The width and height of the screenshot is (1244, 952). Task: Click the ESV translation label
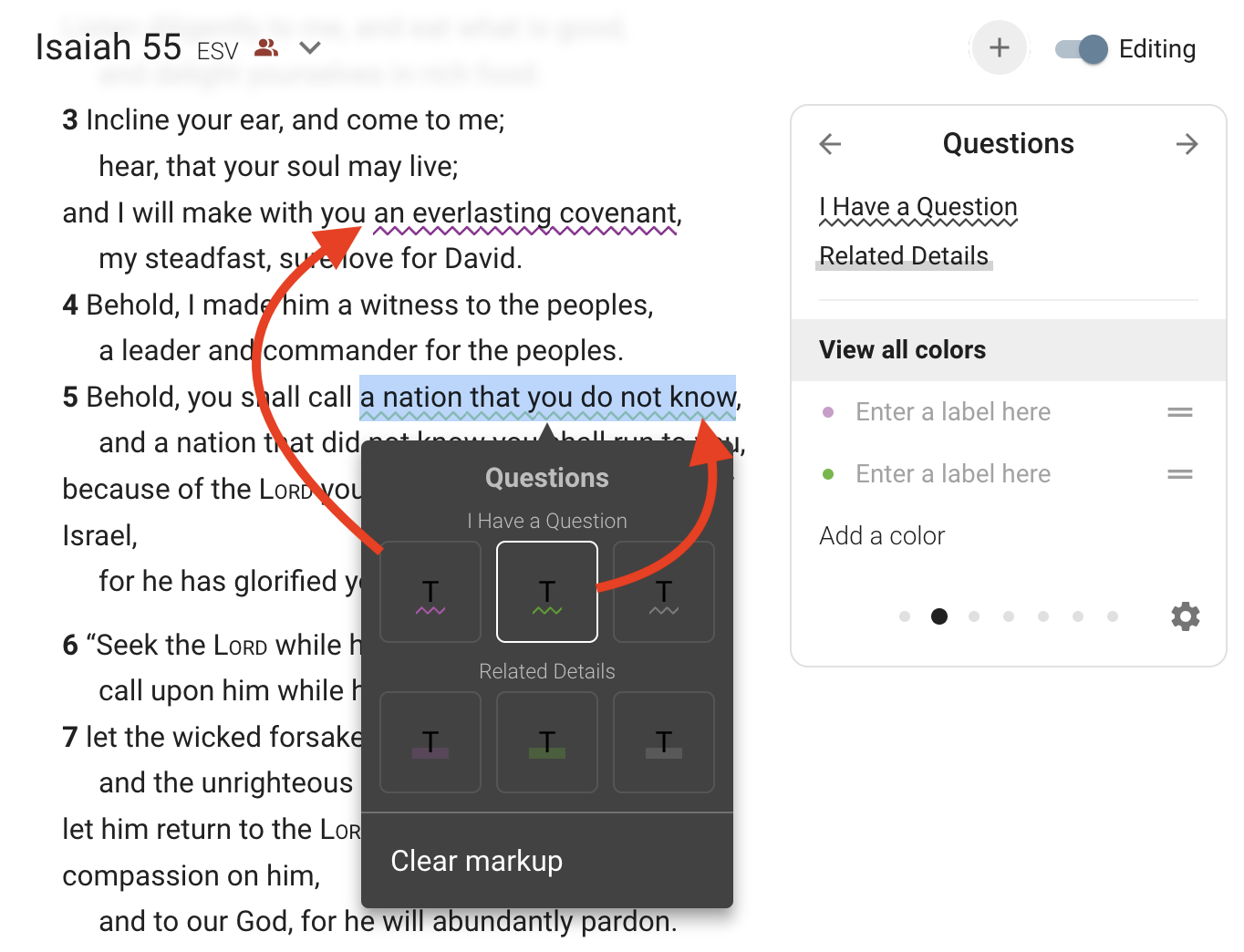click(x=217, y=51)
